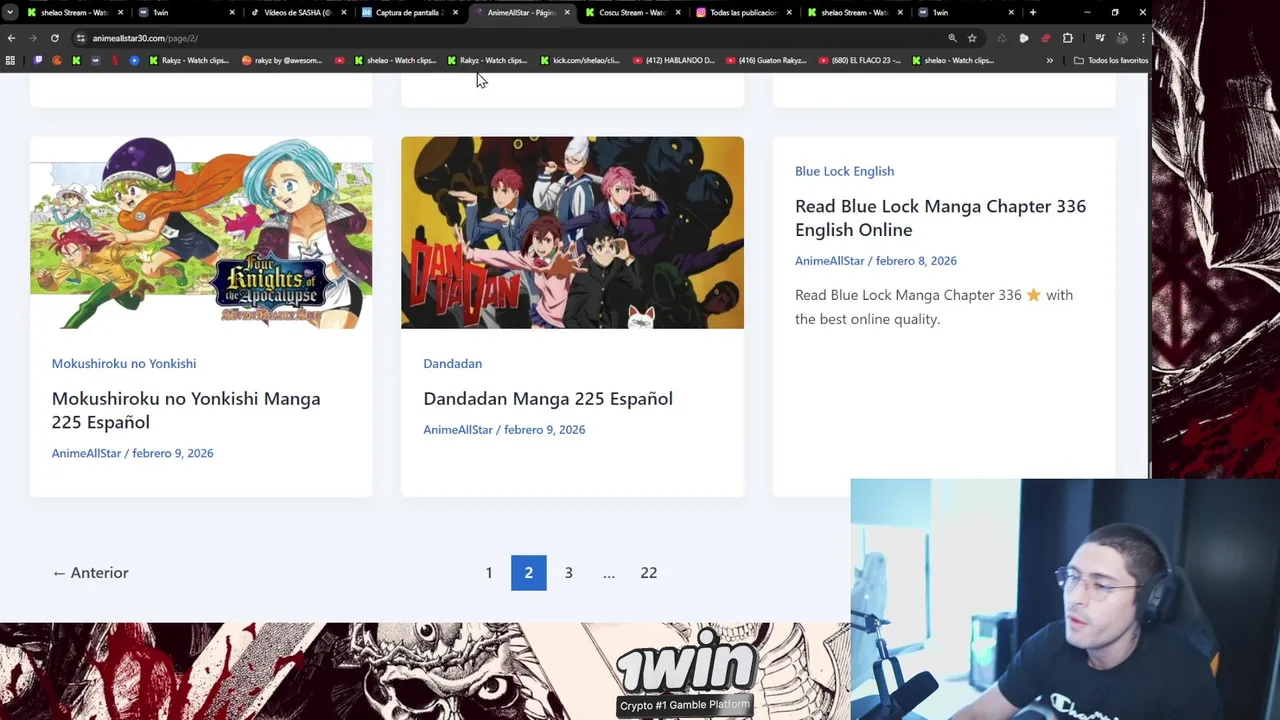Viewport: 1280px width, 720px height.
Task: Click the 1win Crypto Gamble Platform banner
Action: pyautogui.click(x=684, y=672)
